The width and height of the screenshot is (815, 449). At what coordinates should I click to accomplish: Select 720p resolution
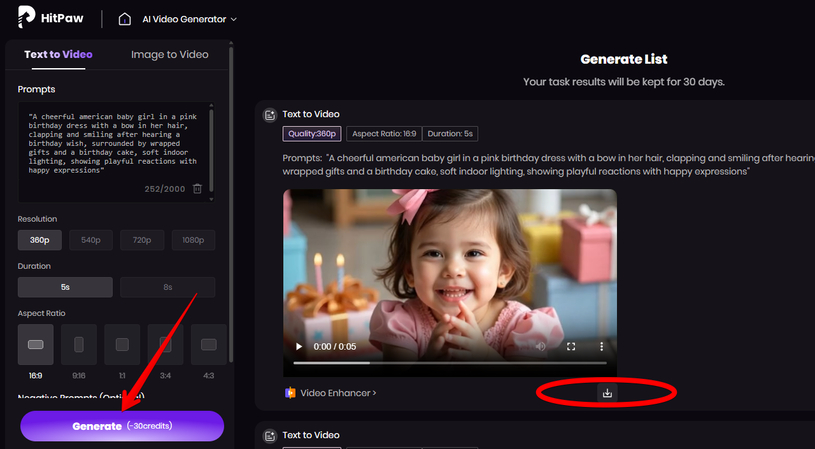coord(142,240)
